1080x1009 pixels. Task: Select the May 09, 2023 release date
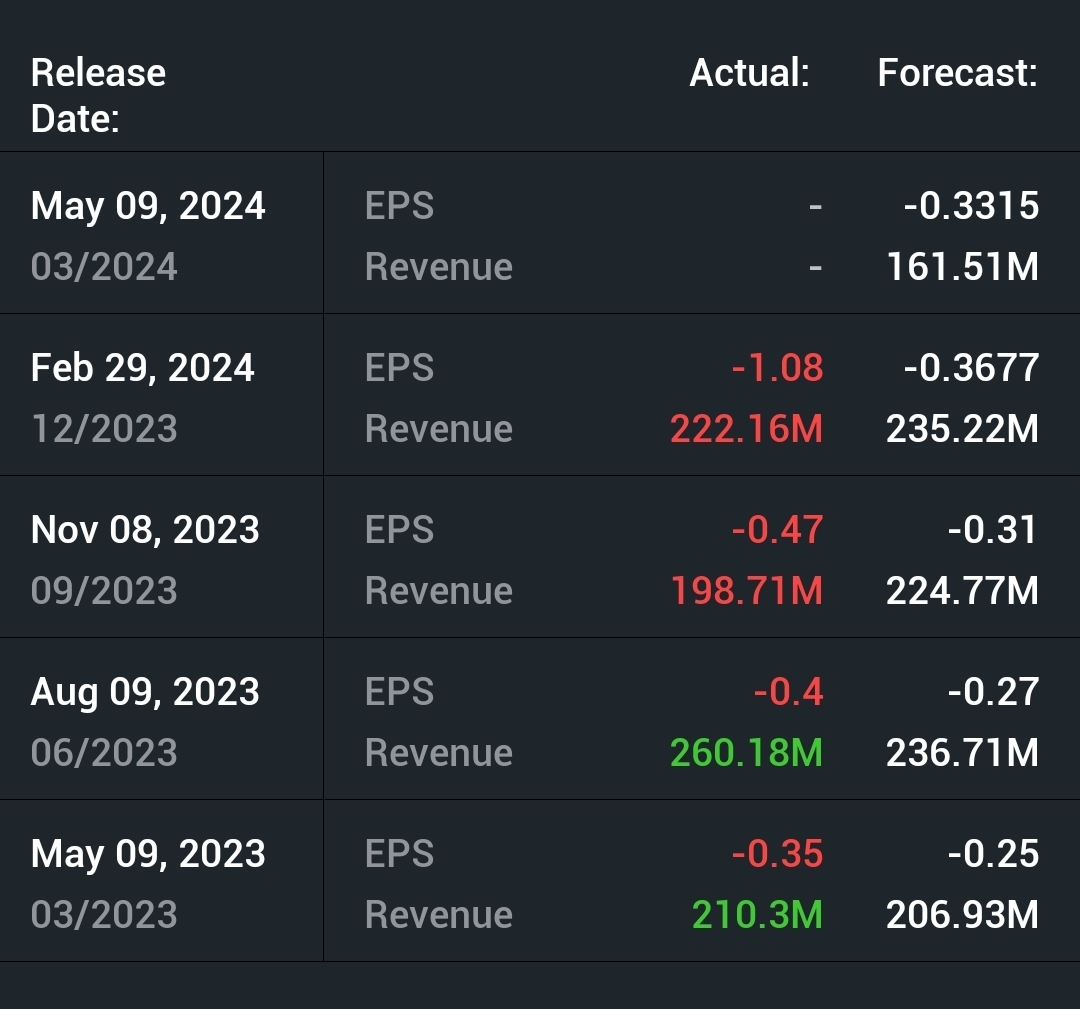coord(148,854)
